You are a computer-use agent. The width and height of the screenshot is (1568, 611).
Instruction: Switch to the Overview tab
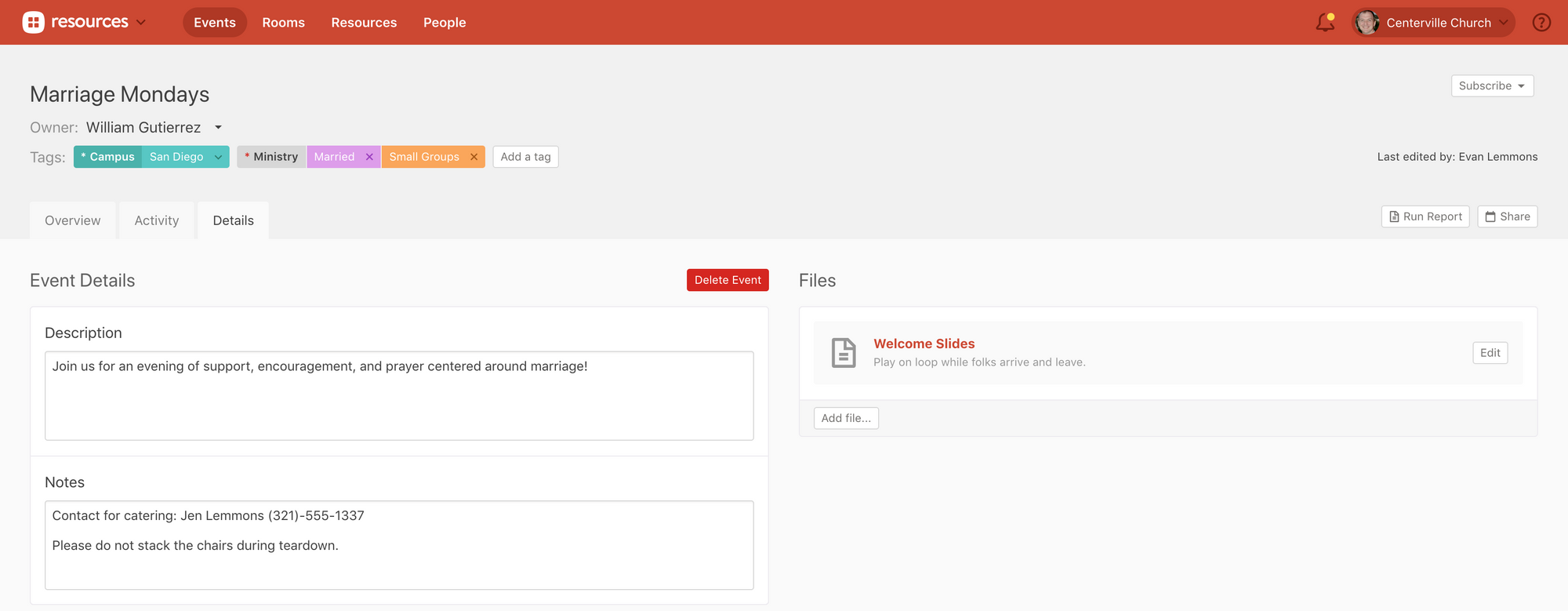click(73, 220)
